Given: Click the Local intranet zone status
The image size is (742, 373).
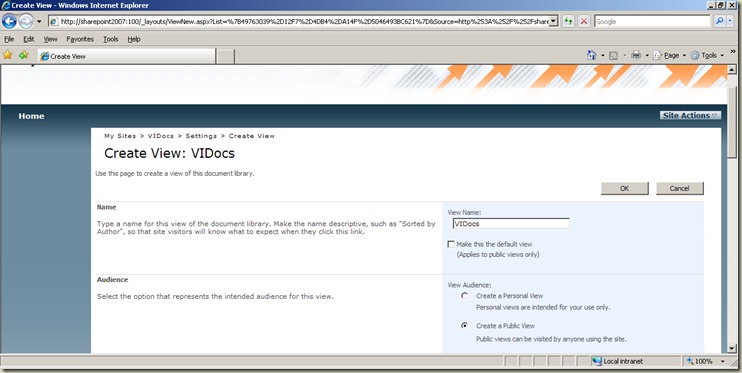Looking at the screenshot, I should (x=618, y=361).
